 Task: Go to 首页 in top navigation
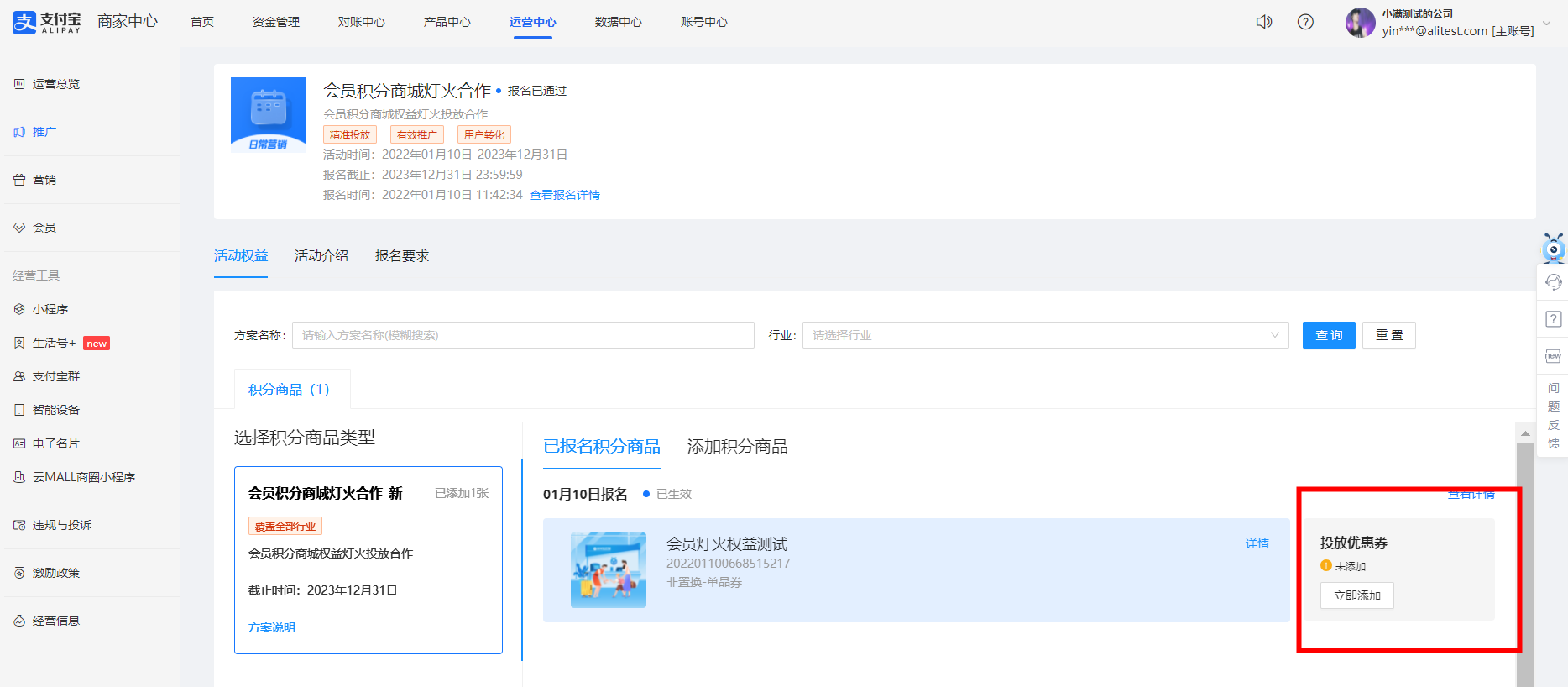pyautogui.click(x=202, y=22)
